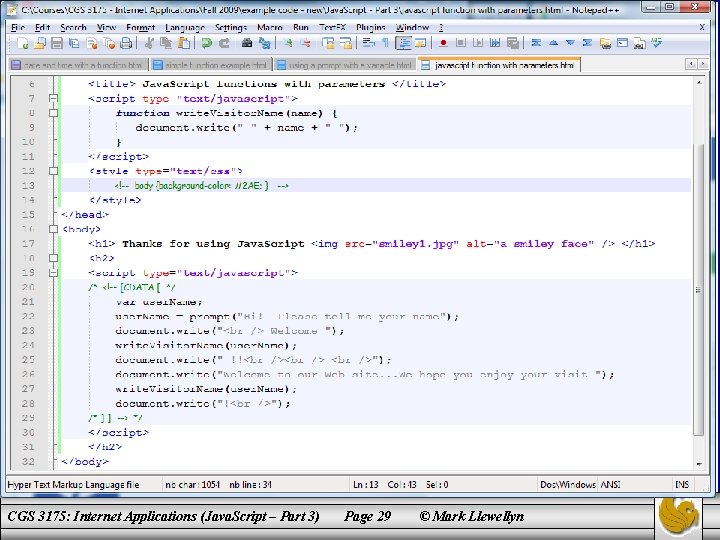Play back the recorded macro
720x540 pixels.
(478, 43)
